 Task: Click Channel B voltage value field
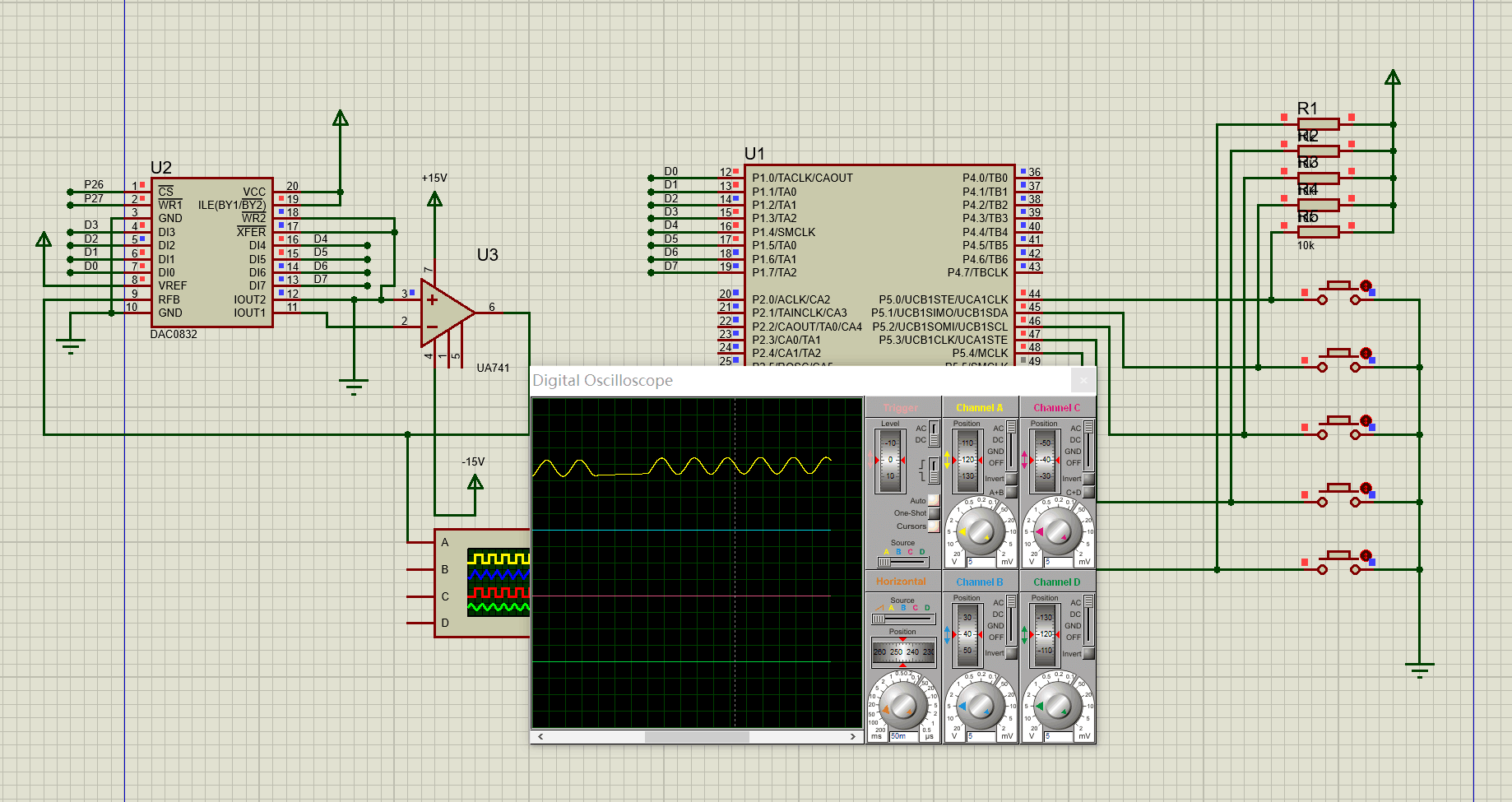tap(981, 736)
